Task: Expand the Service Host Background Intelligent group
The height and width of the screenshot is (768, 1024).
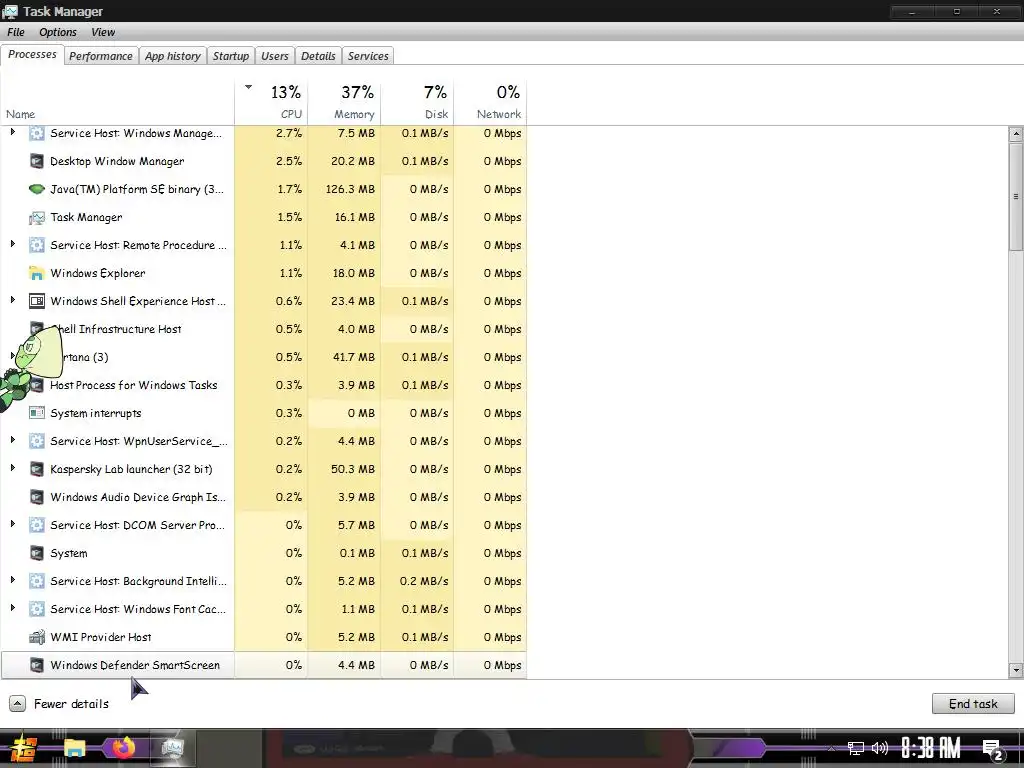Action: (x=12, y=580)
